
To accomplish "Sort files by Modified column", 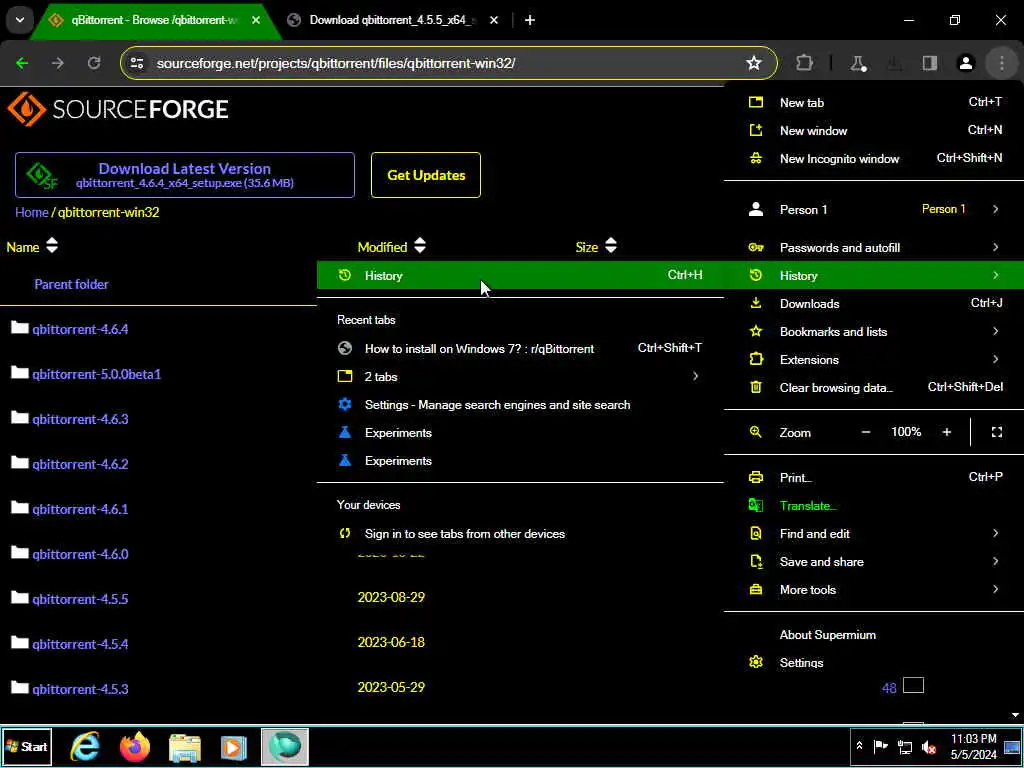I will point(392,247).
